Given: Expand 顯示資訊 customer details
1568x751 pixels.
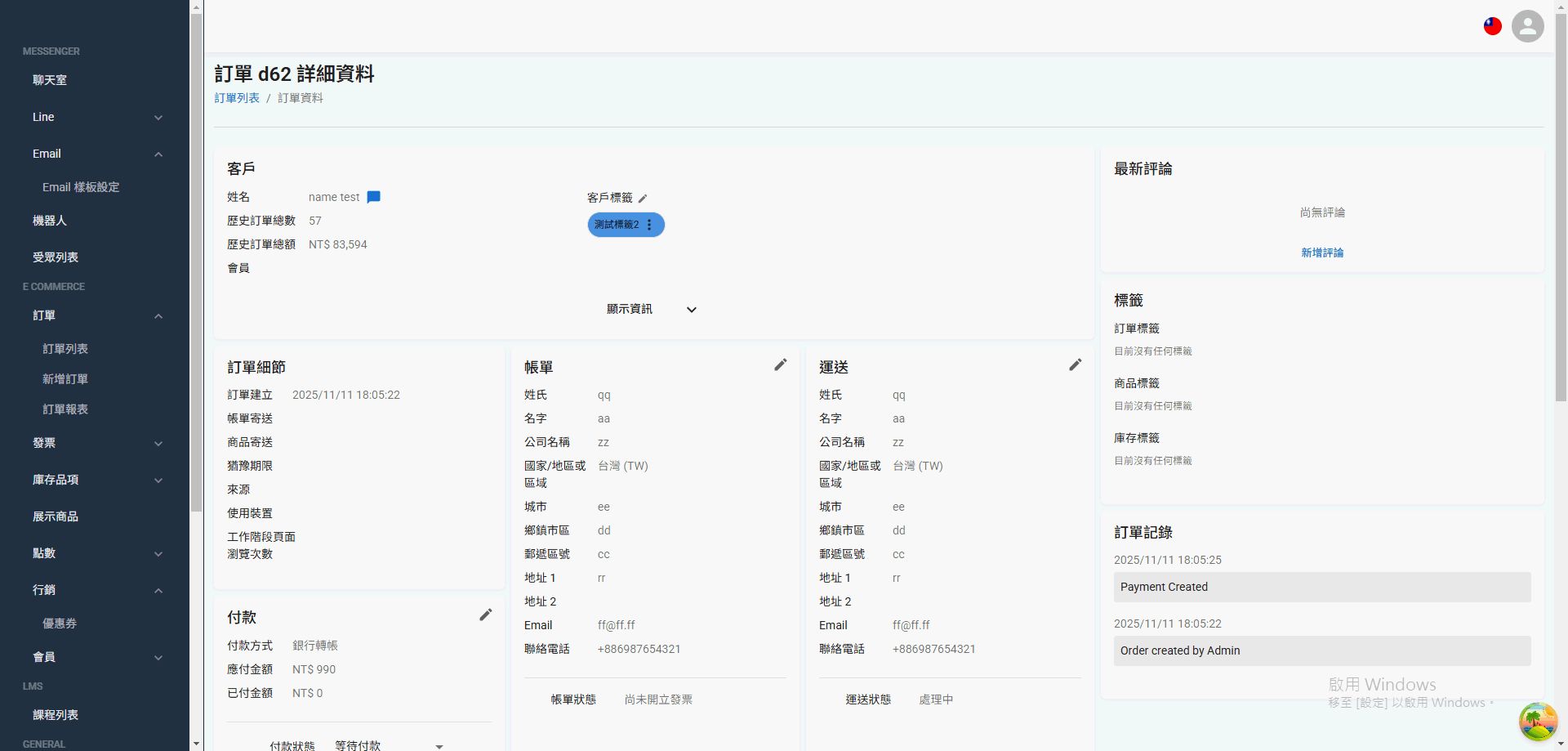Looking at the screenshot, I should [x=652, y=309].
